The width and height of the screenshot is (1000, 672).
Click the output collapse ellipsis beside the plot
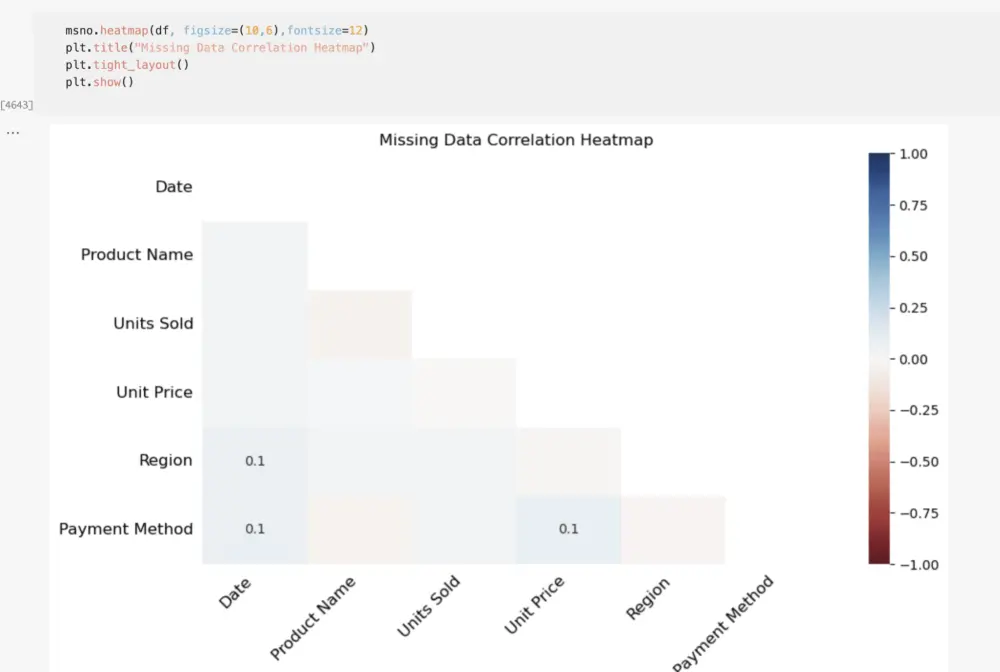click(x=13, y=133)
